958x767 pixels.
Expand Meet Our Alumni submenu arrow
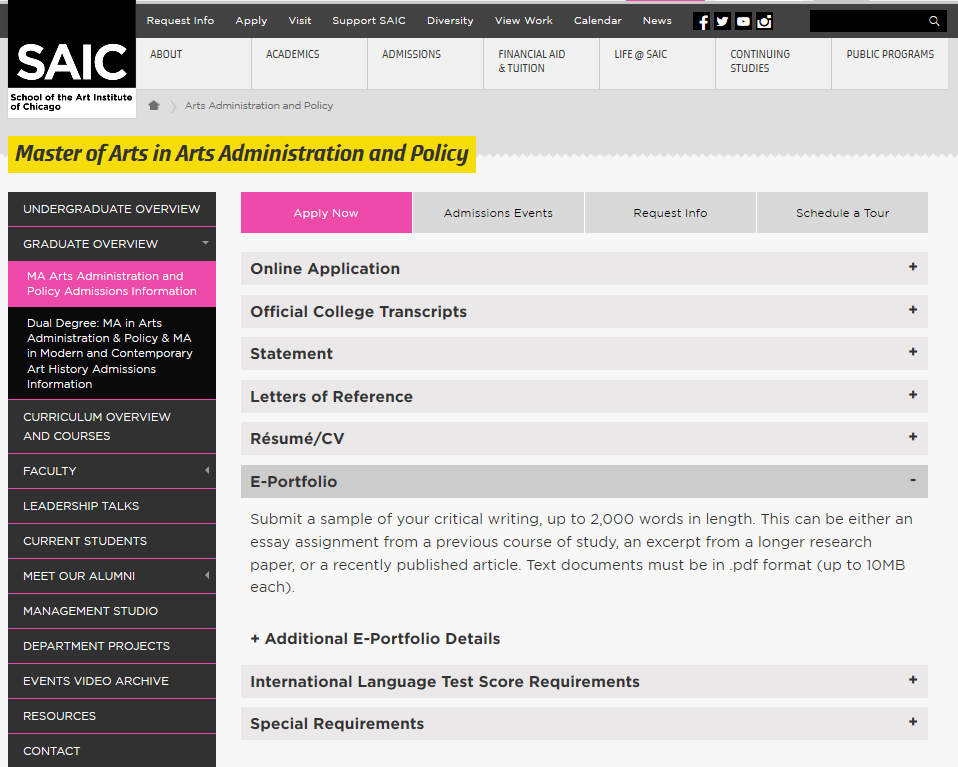(x=207, y=575)
